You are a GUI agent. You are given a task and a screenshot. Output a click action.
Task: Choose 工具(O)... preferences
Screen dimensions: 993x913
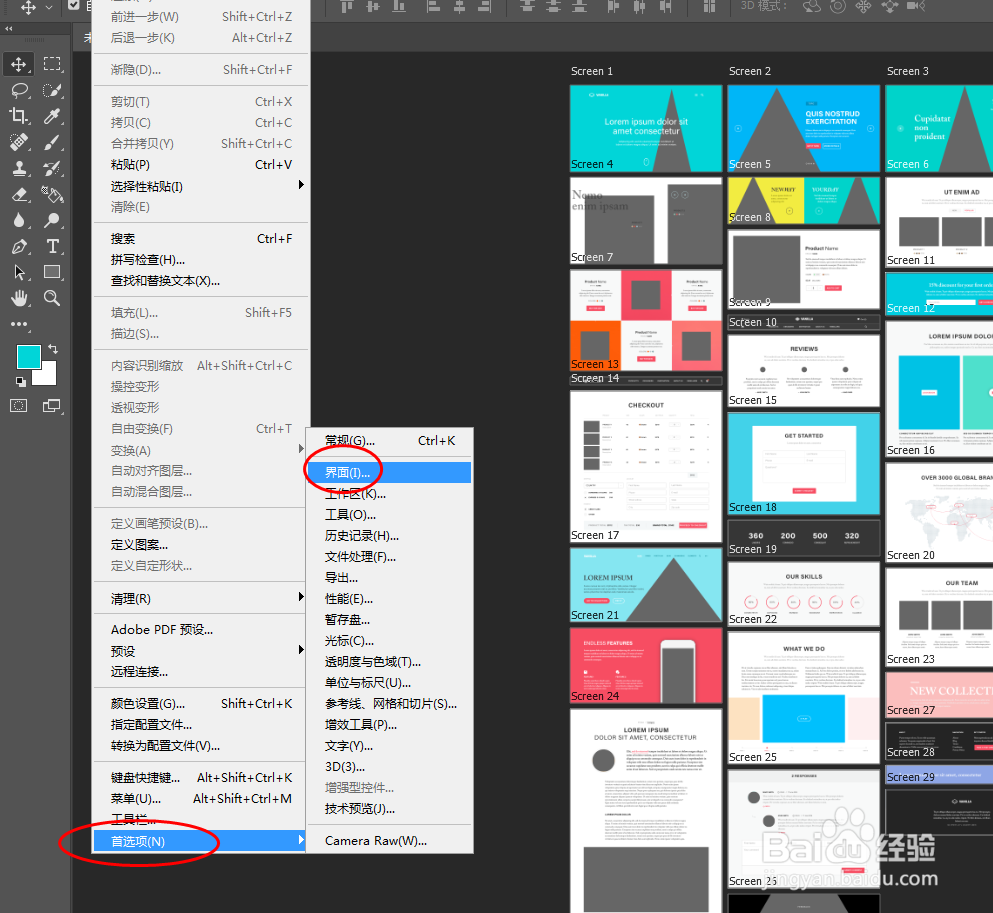click(x=389, y=515)
